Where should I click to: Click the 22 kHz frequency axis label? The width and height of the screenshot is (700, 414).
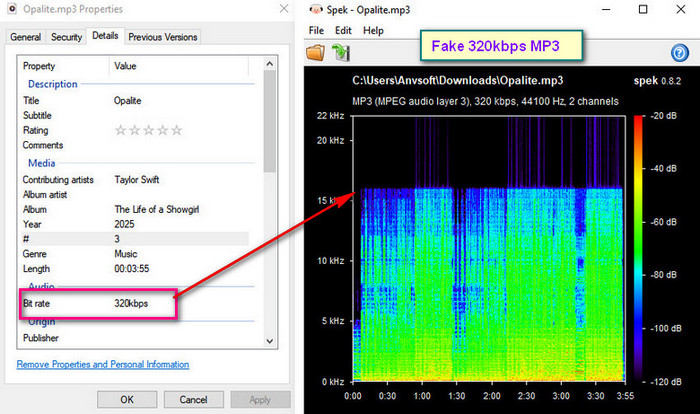click(330, 116)
